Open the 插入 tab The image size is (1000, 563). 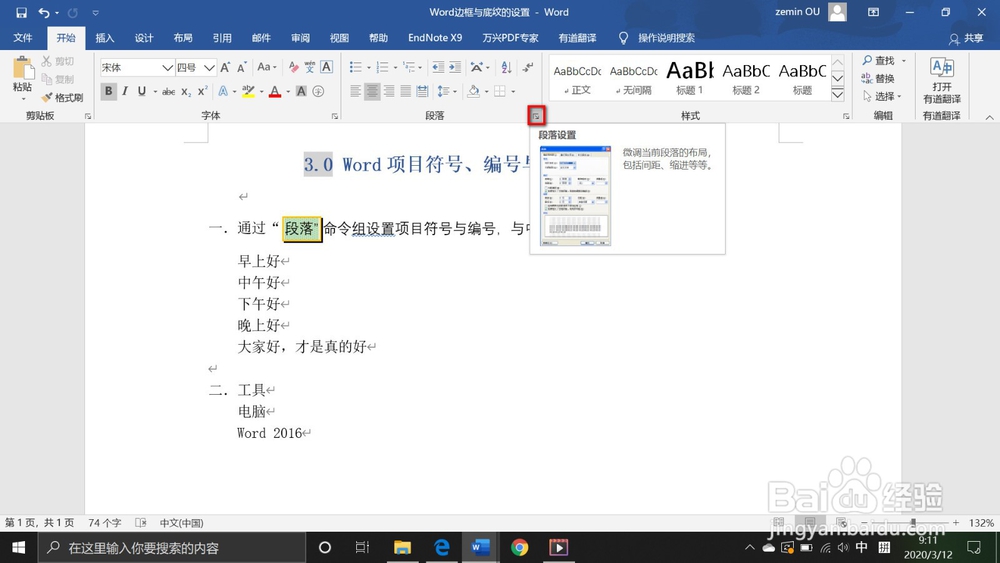point(105,38)
